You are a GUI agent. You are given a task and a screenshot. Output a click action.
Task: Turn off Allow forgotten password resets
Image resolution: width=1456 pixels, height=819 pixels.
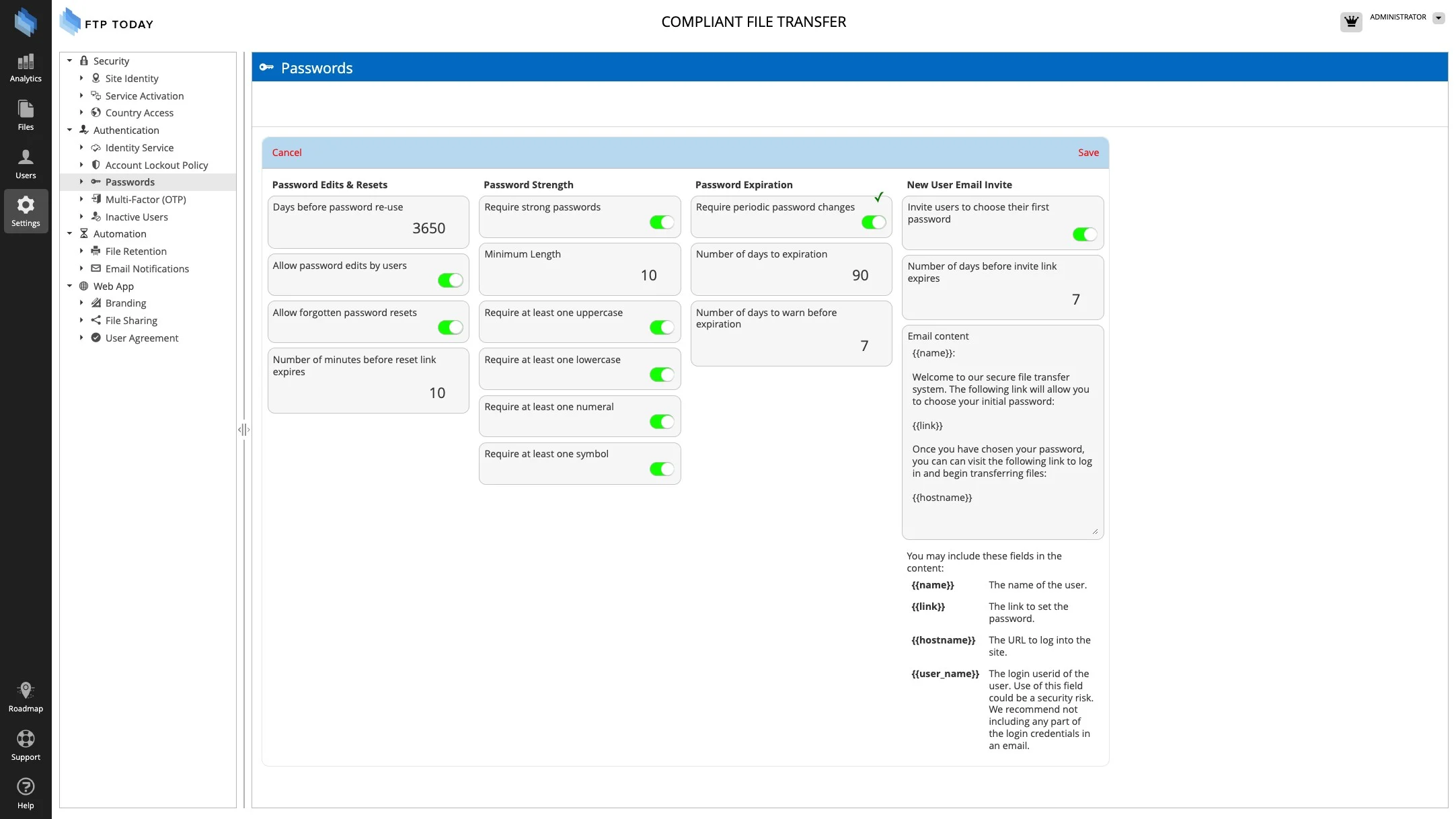pos(450,327)
